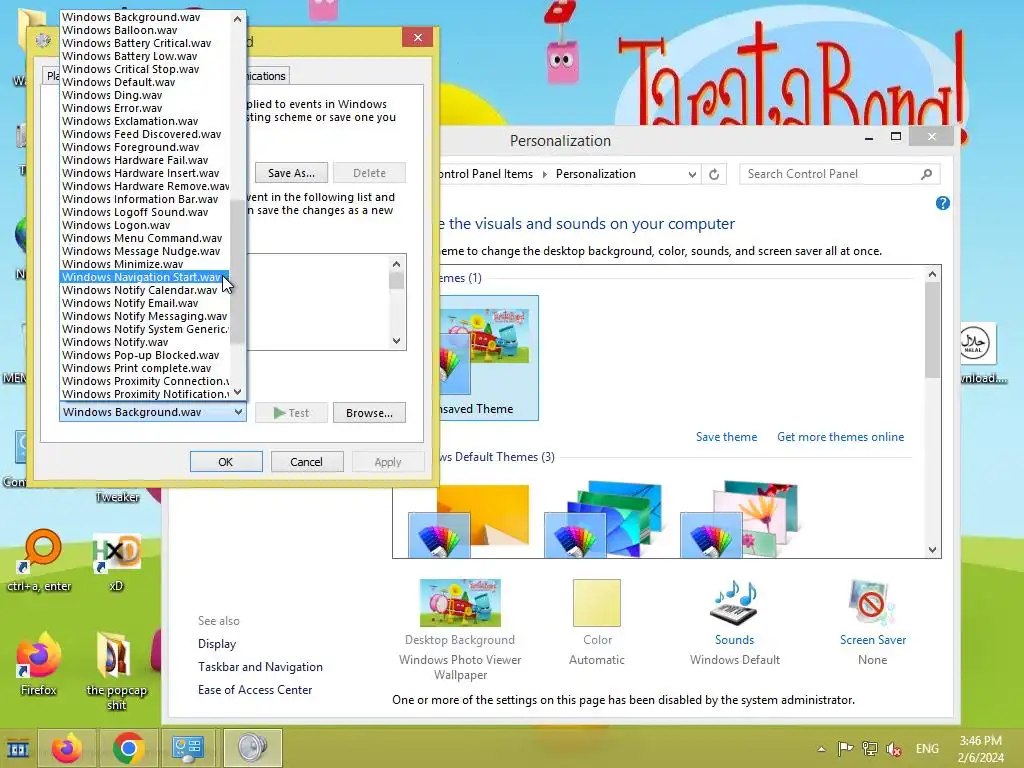Open the Desktop Background icon in Personalization
1024x768 pixels.
(x=460, y=603)
